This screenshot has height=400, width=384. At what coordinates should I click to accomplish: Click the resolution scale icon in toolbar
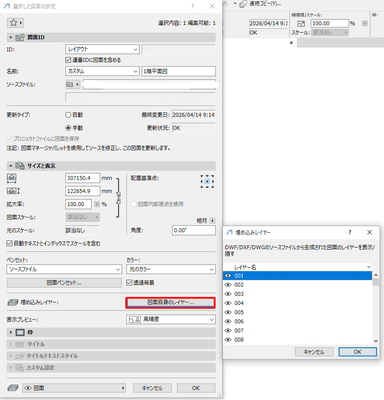(x=301, y=24)
